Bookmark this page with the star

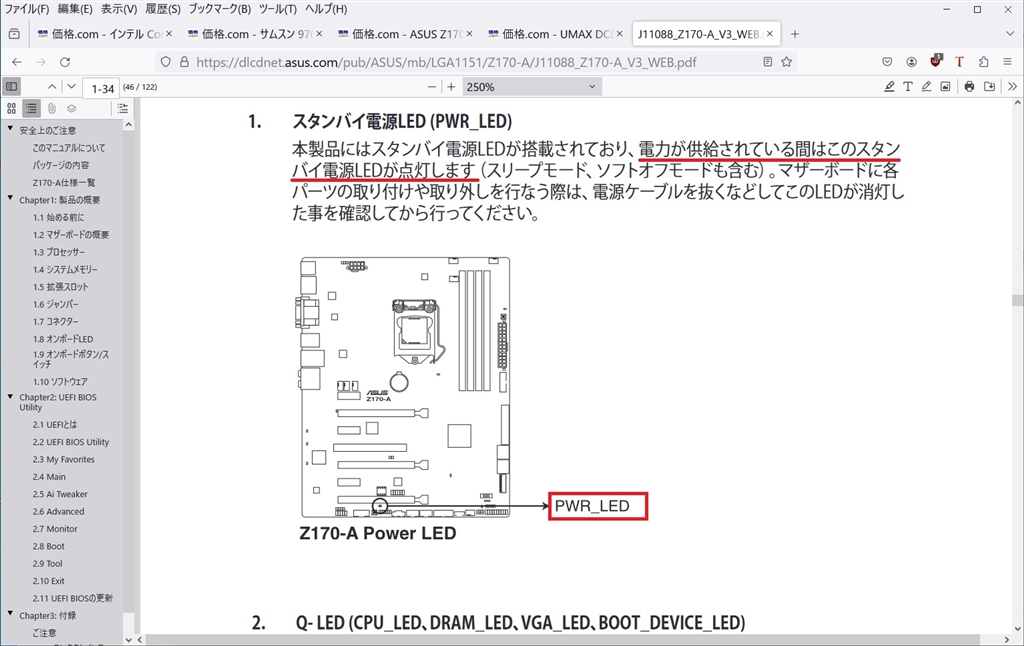click(786, 62)
